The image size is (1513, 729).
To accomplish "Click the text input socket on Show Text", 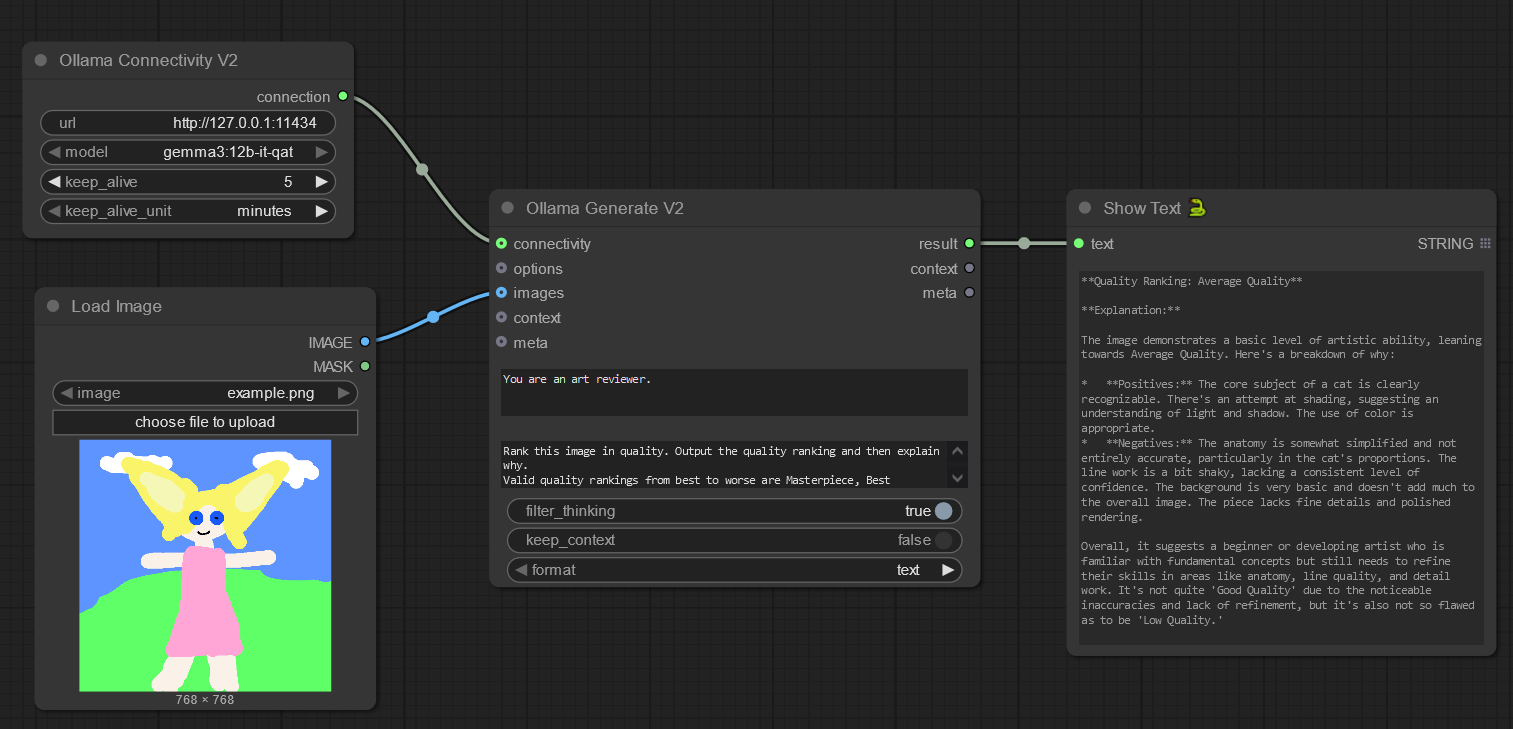I will (1079, 243).
